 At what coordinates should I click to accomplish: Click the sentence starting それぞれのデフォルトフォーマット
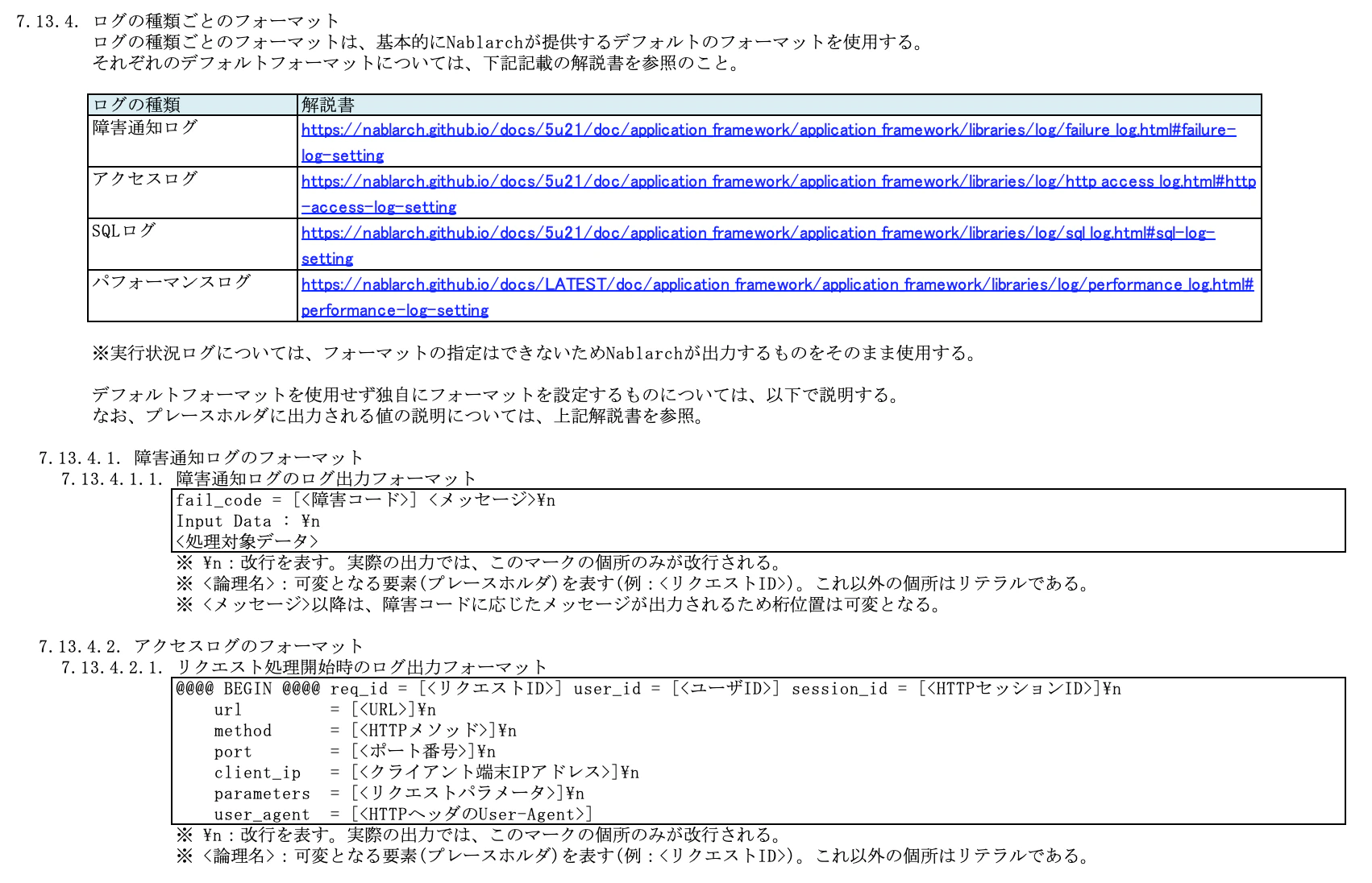[x=417, y=63]
